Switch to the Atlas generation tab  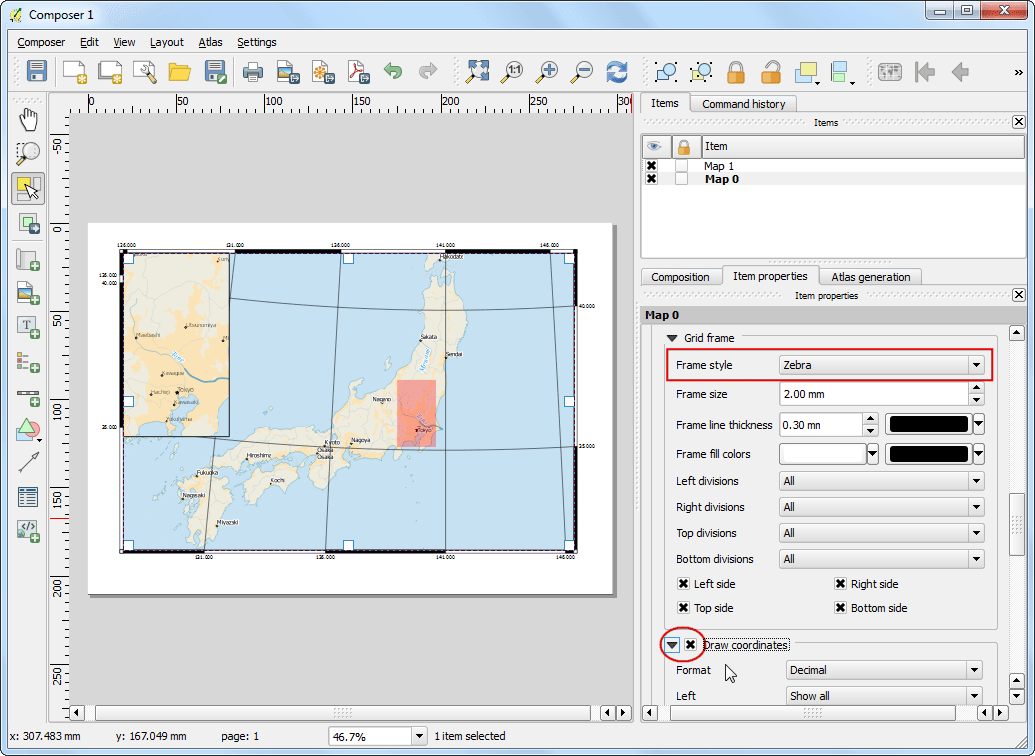[x=869, y=276]
